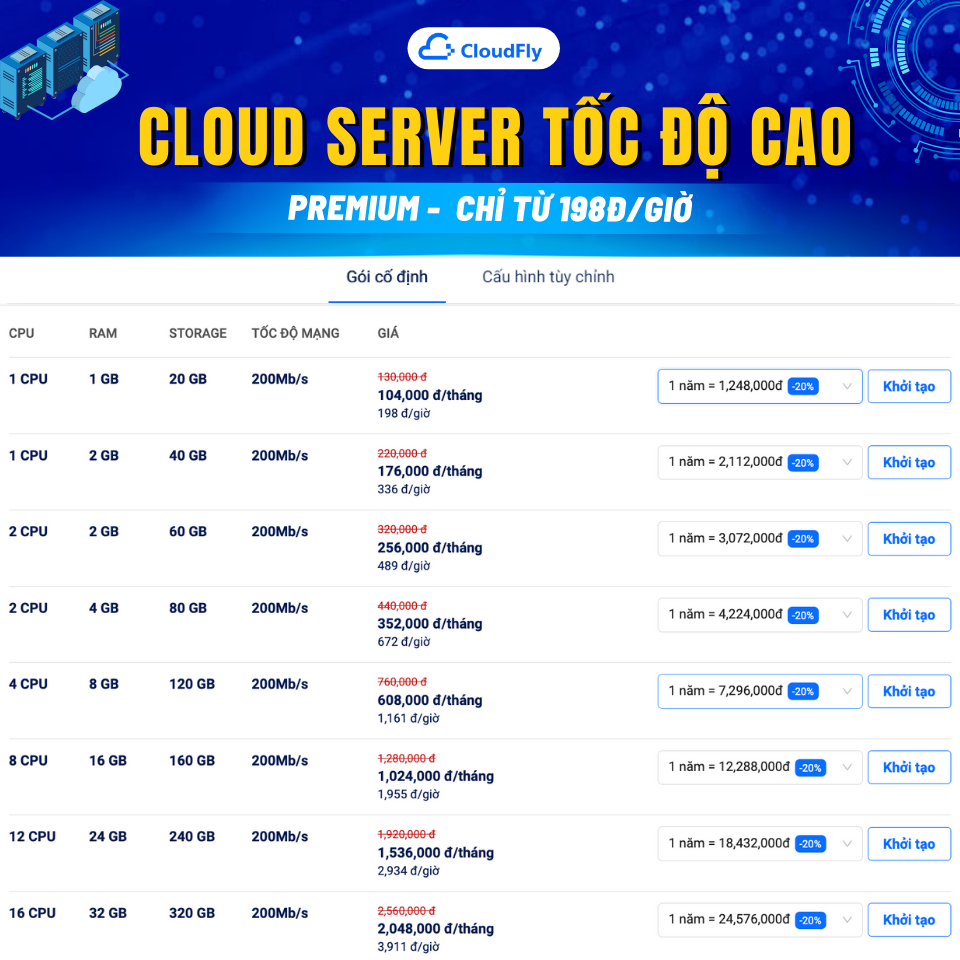
Task: Click the 489 đ/giờ hourly rate
Action: (x=404, y=566)
